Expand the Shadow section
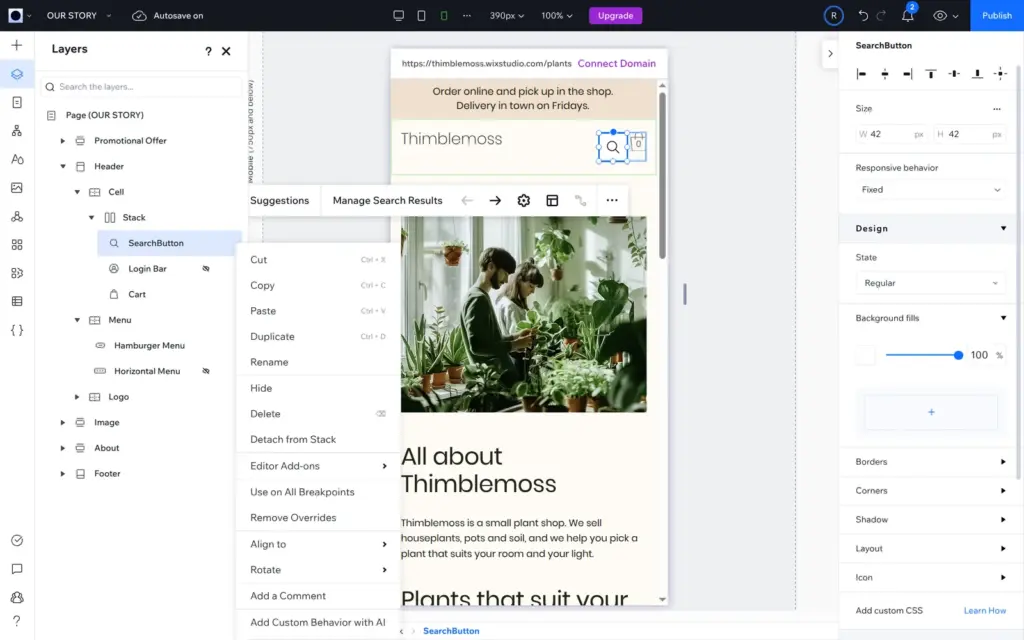This screenshot has width=1024, height=640. tap(930, 520)
